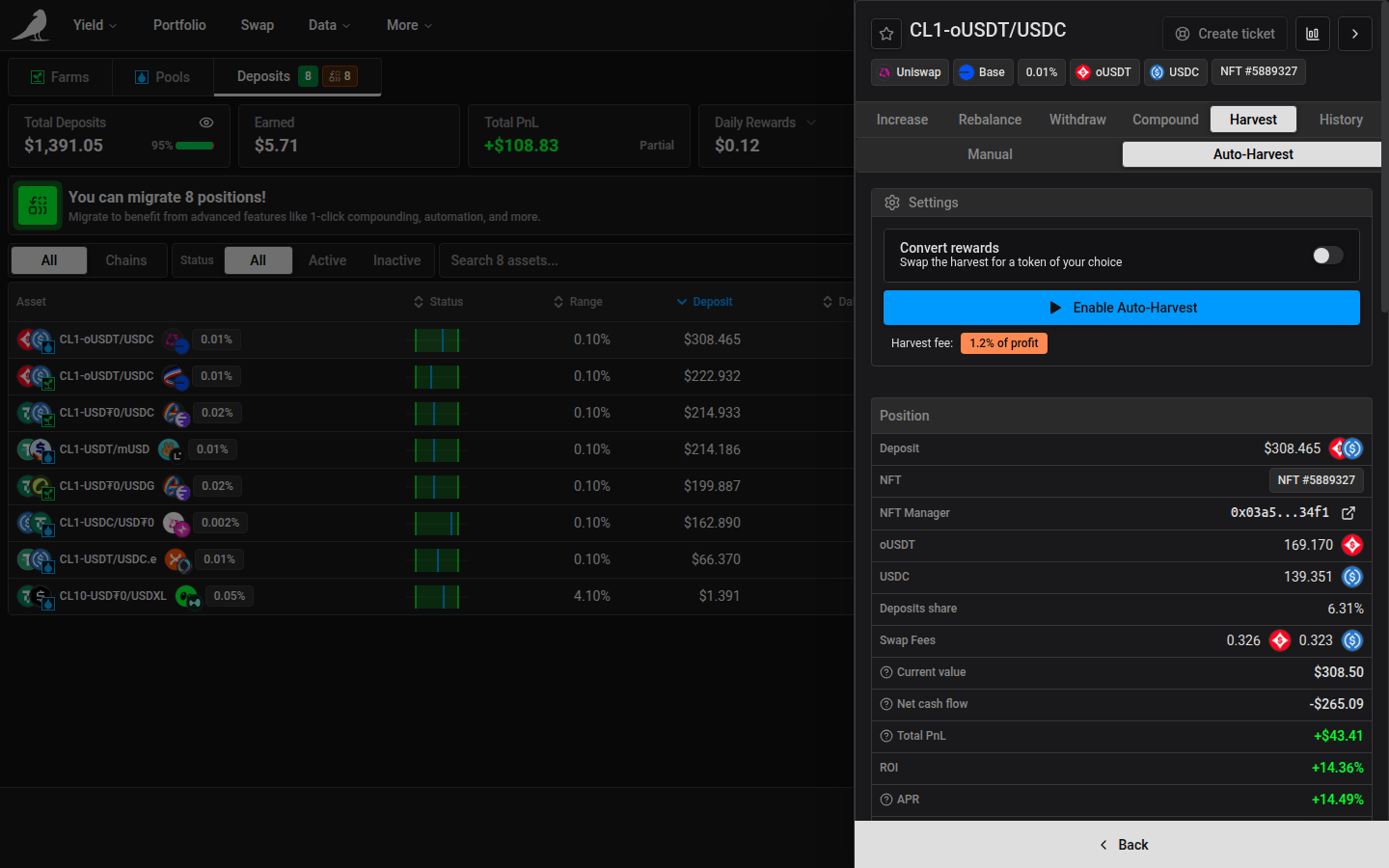The height and width of the screenshot is (868, 1389).
Task: Click the green migrate positions icon
Action: tap(38, 205)
